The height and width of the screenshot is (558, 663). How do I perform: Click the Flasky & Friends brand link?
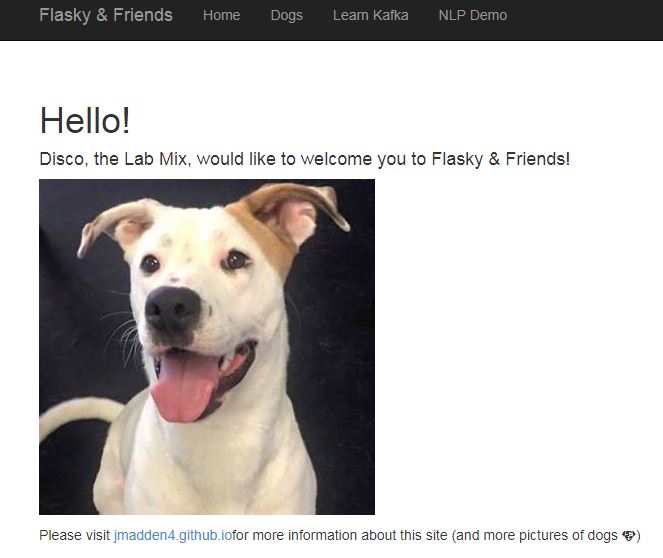pos(105,15)
